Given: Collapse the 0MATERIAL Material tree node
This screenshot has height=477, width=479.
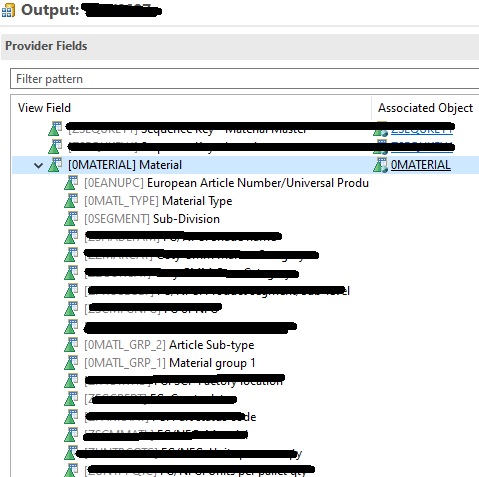Looking at the screenshot, I should coord(39,165).
